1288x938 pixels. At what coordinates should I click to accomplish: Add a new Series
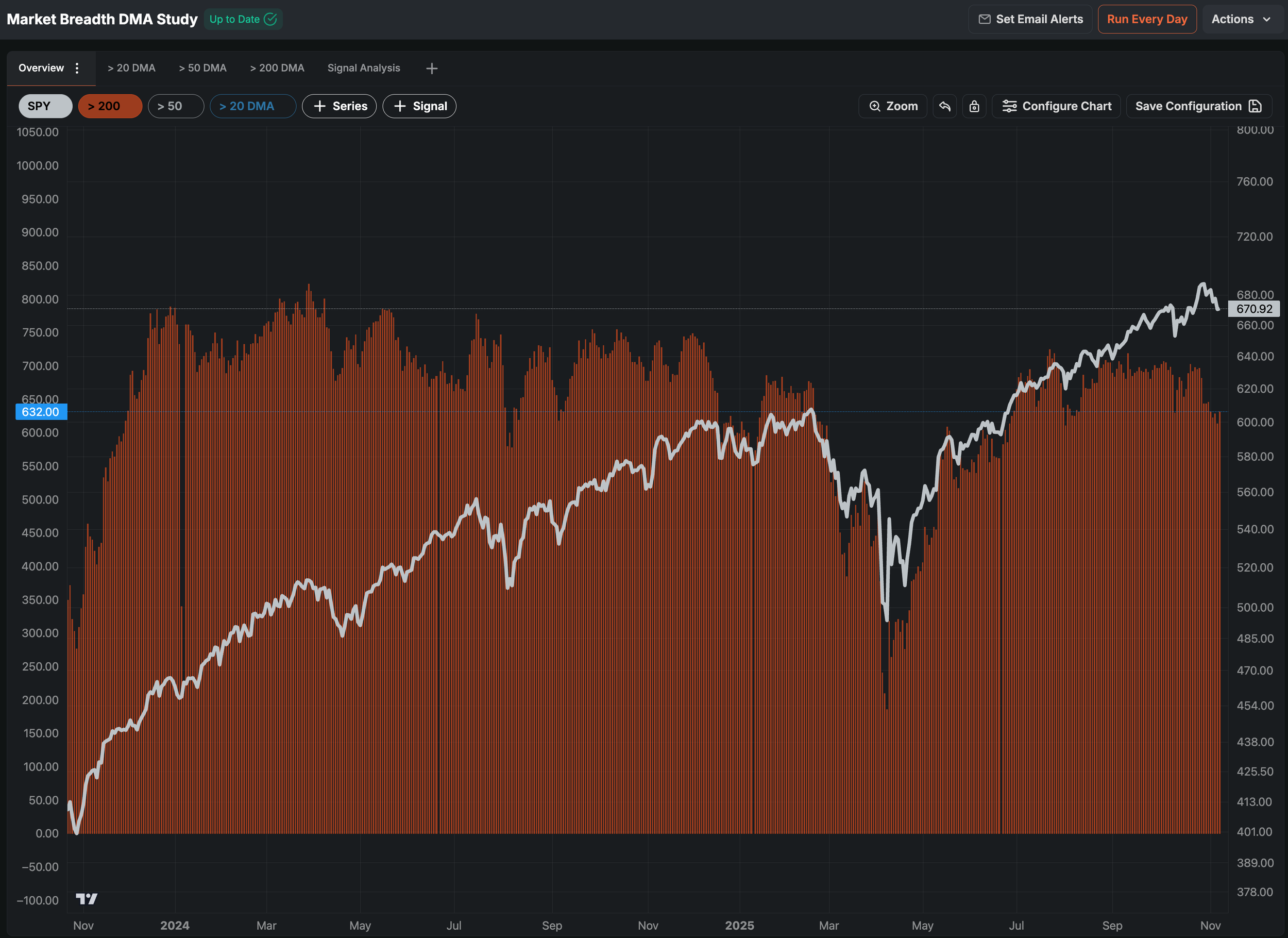point(339,106)
